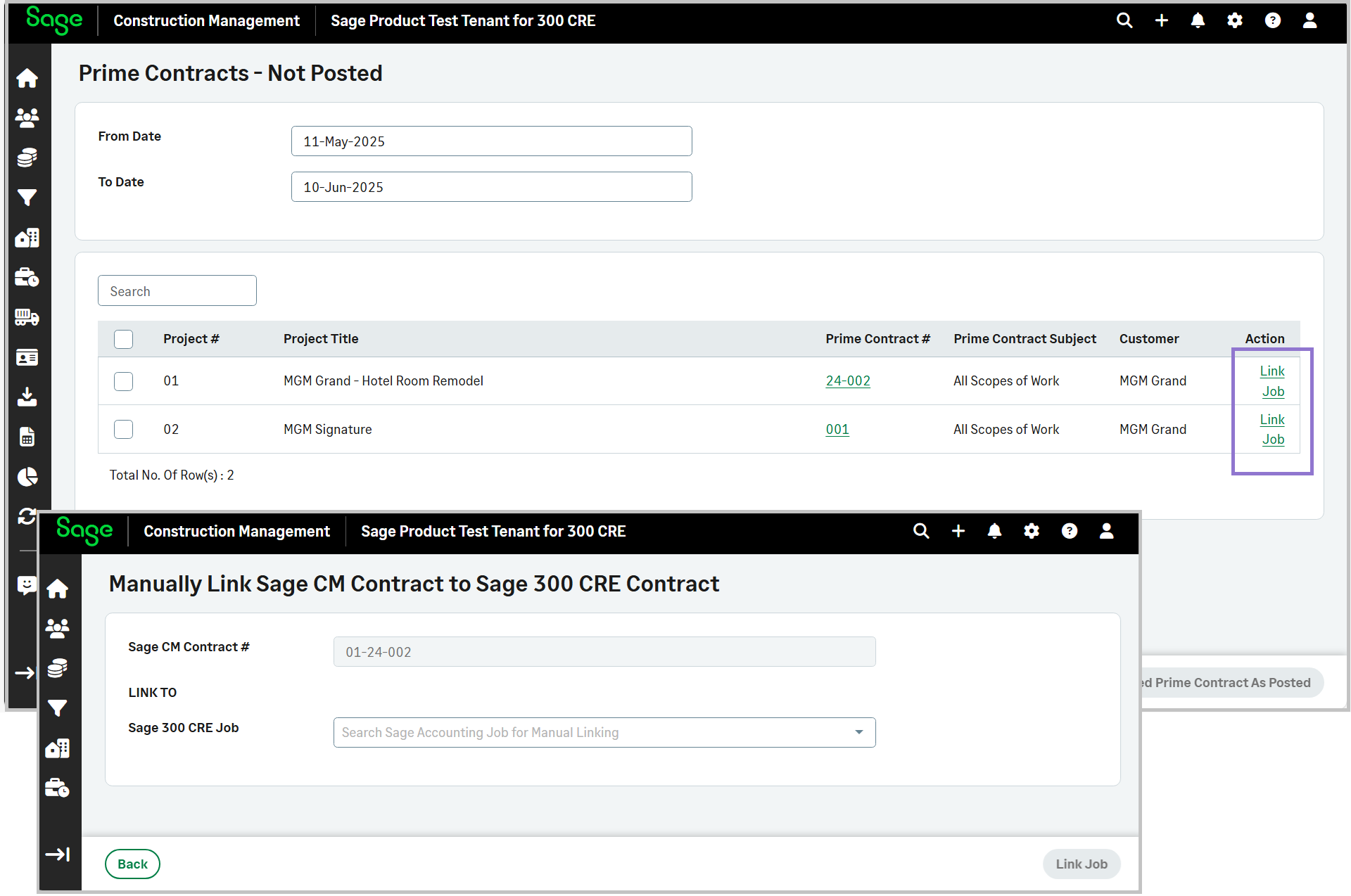Image resolution: width=1351 pixels, height=896 pixels.
Task: Sort by the Prime Contract # column header
Action: click(877, 338)
